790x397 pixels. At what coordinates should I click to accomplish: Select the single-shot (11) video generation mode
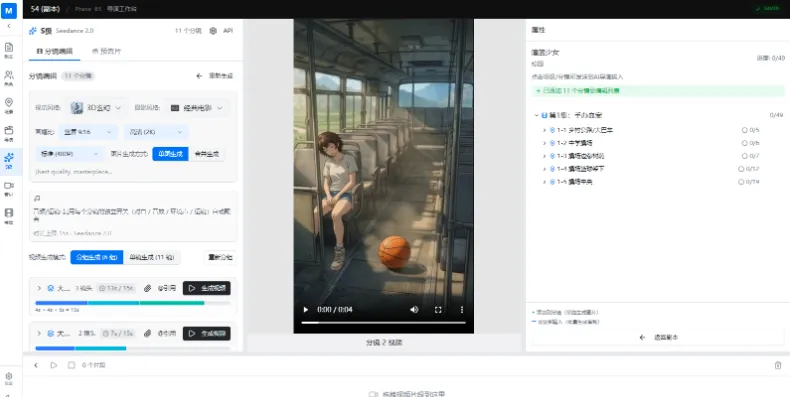pos(152,257)
